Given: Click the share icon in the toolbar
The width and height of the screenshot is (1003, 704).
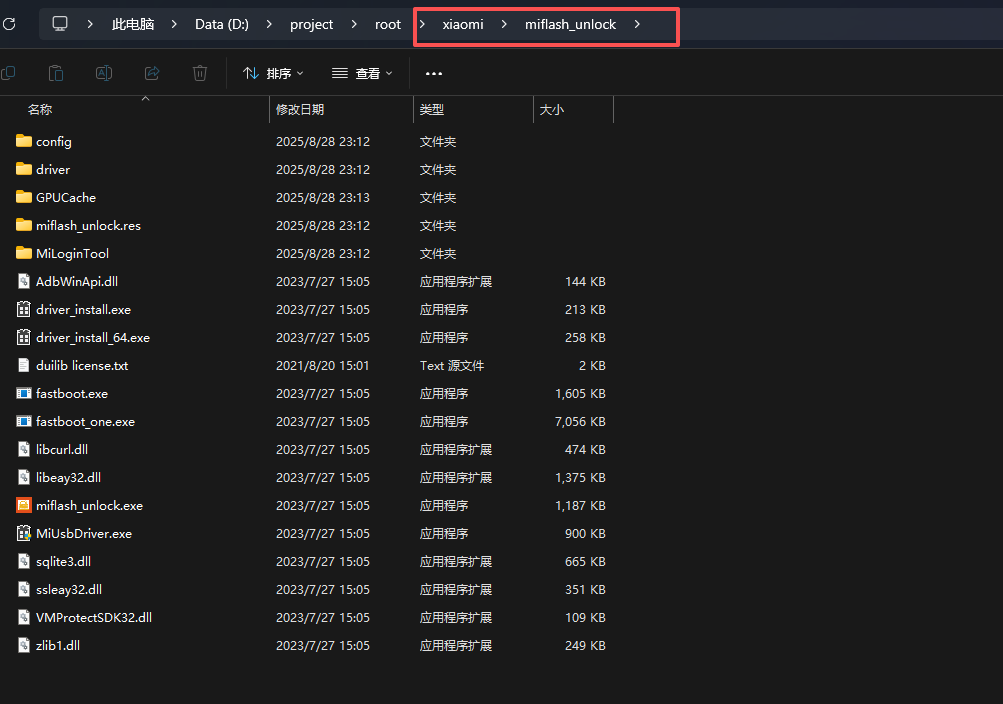Looking at the screenshot, I should coord(152,74).
